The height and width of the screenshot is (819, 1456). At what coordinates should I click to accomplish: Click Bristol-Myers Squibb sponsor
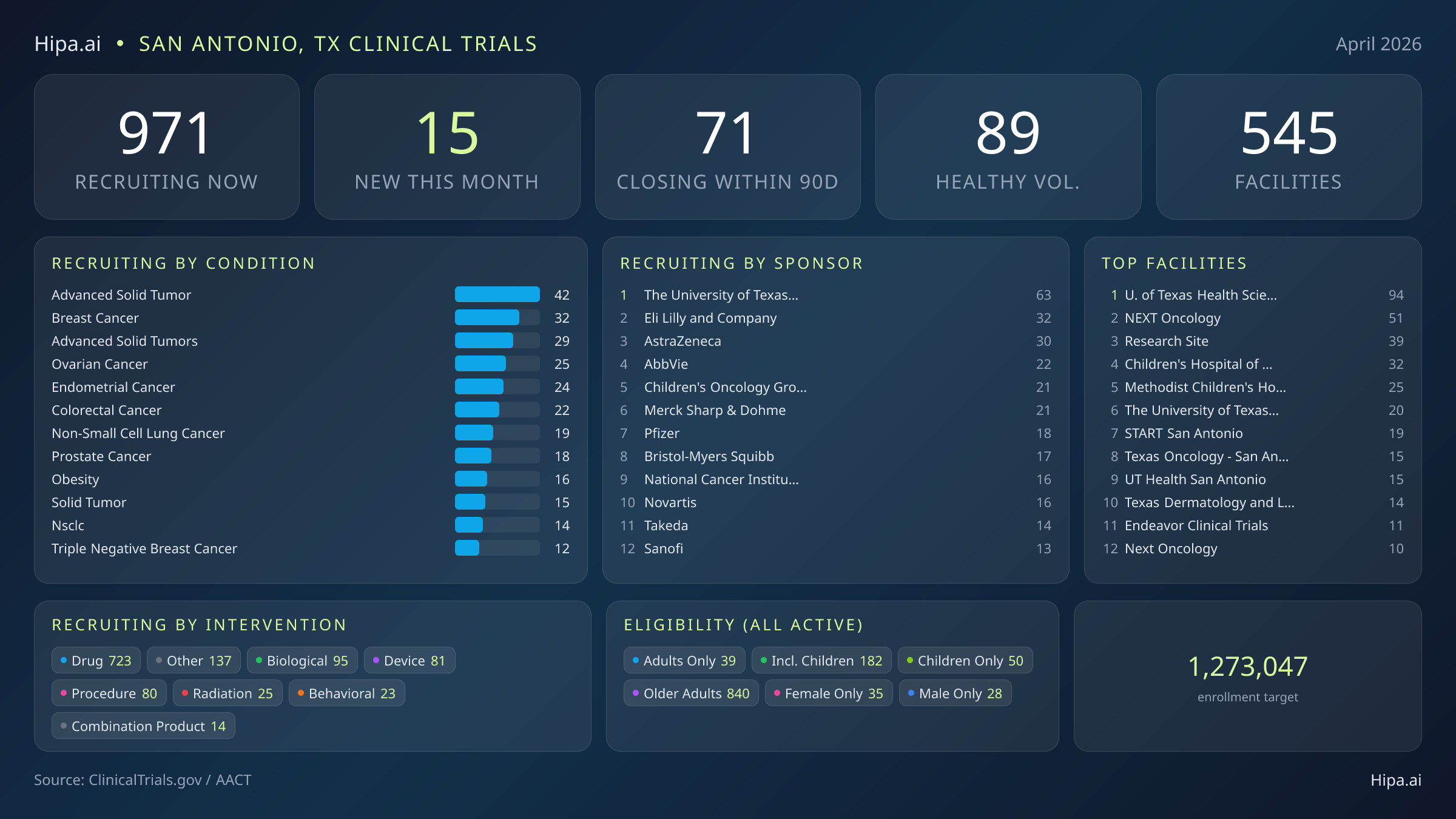click(x=835, y=456)
